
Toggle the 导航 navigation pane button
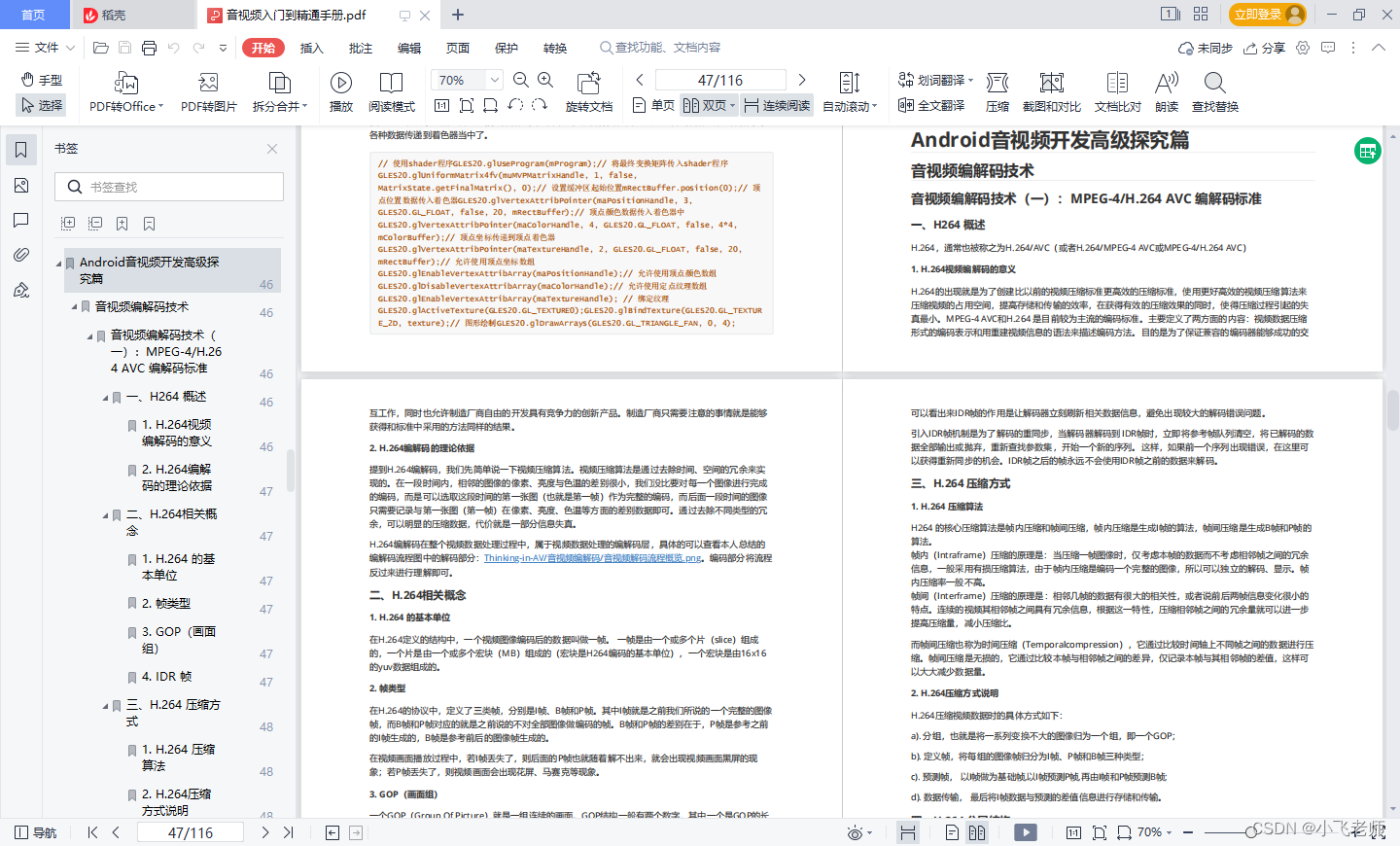(36, 832)
